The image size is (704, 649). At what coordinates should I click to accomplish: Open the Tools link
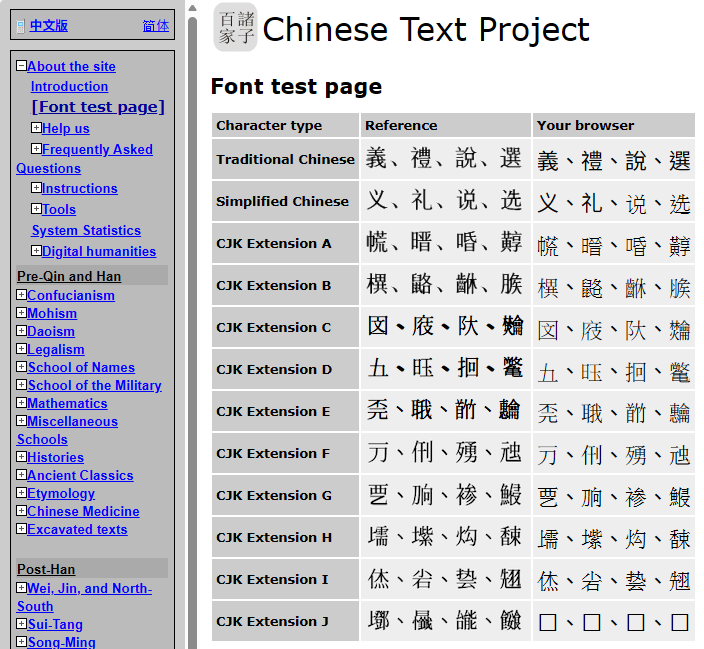tap(59, 209)
